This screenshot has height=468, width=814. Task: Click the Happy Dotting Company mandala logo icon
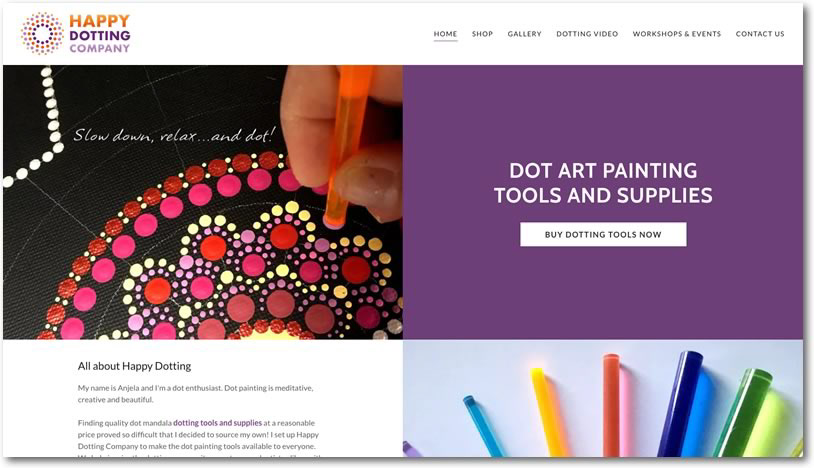42,34
